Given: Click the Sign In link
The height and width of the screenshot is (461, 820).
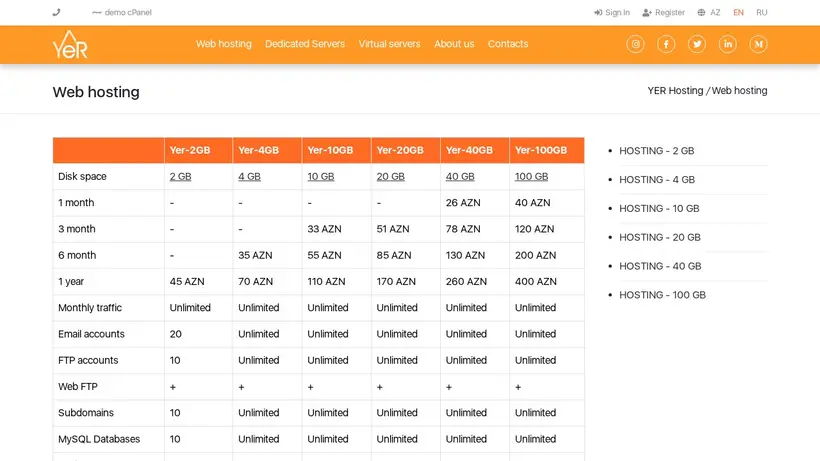Looking at the screenshot, I should coord(612,13).
